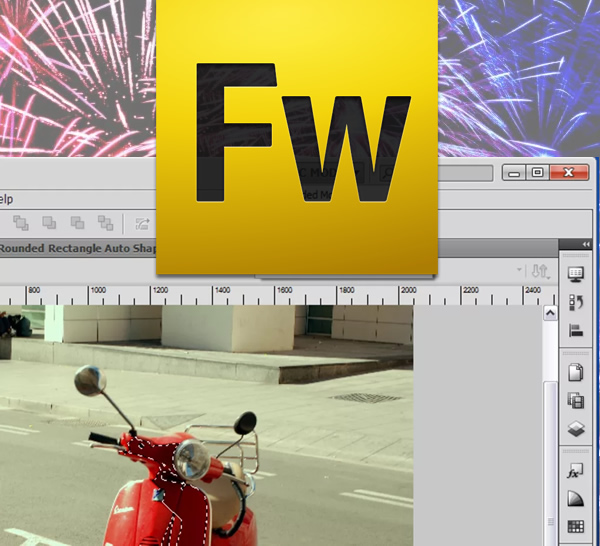Click the vertical scrollbar up arrow
The image size is (600, 546).
click(x=549, y=314)
